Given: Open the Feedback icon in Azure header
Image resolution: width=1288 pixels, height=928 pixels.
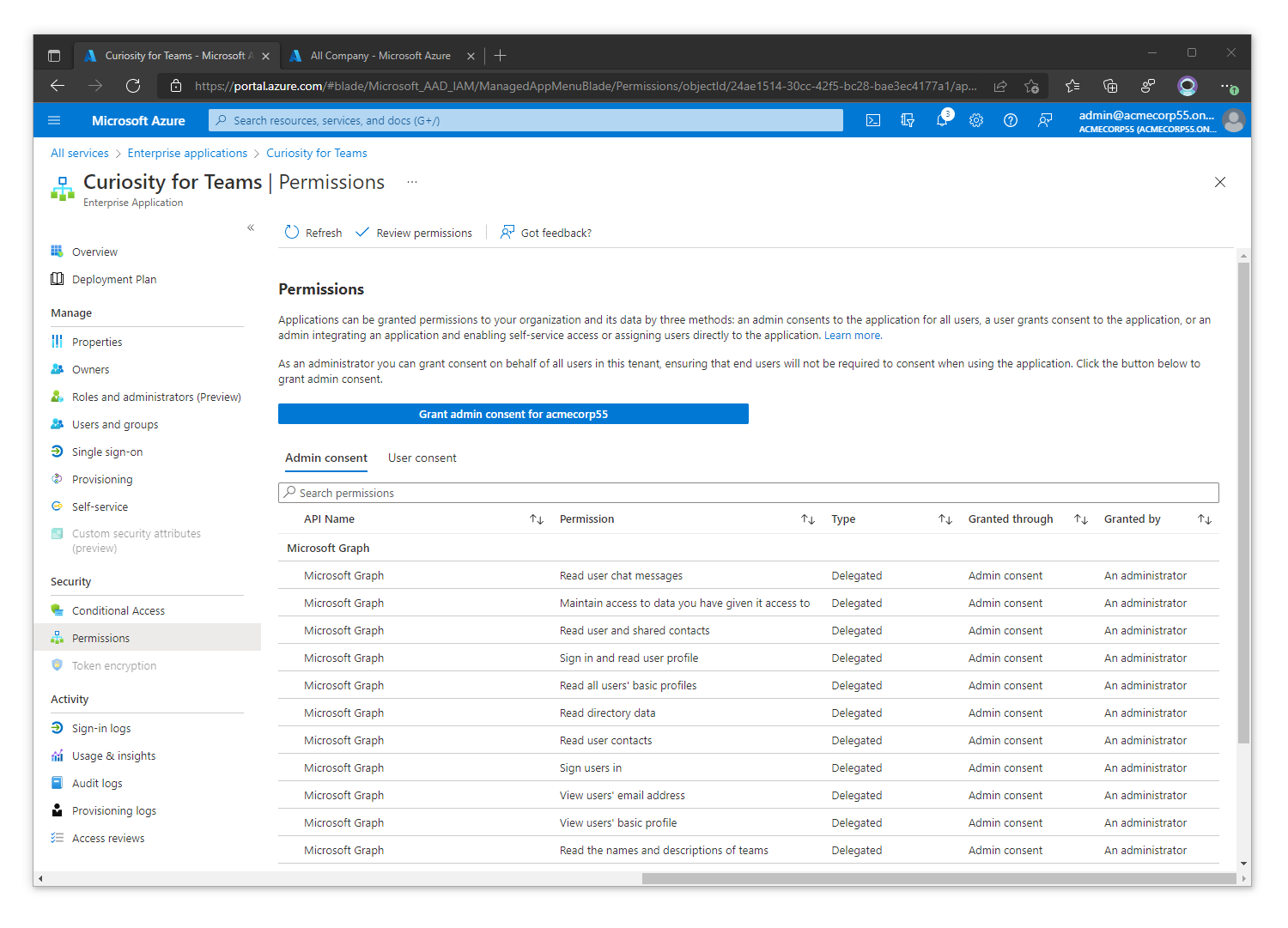Looking at the screenshot, I should [x=1045, y=121].
